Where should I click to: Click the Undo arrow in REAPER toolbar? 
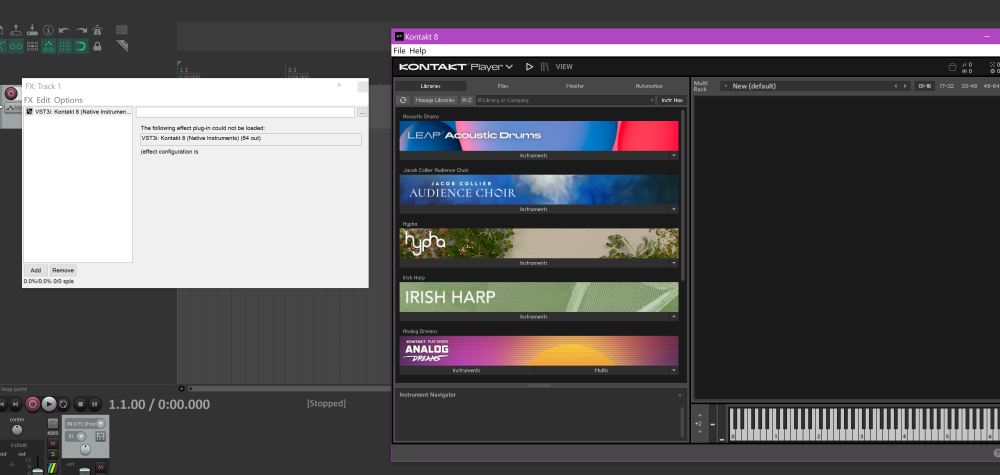[x=64, y=30]
